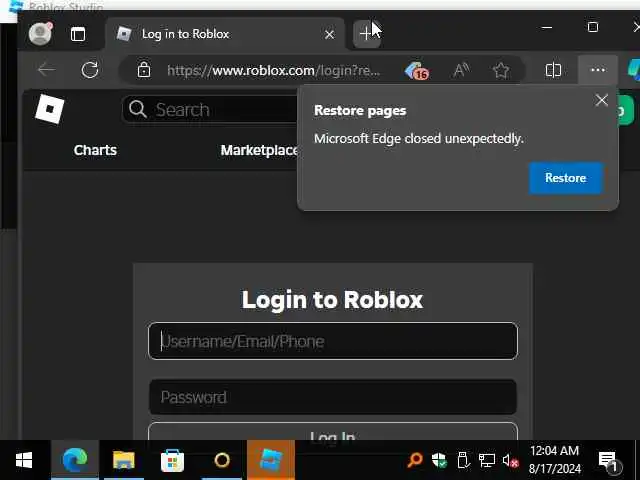Viewport: 640px width, 480px height.
Task: Close the Log in to Roblox tab
Action: point(329,35)
